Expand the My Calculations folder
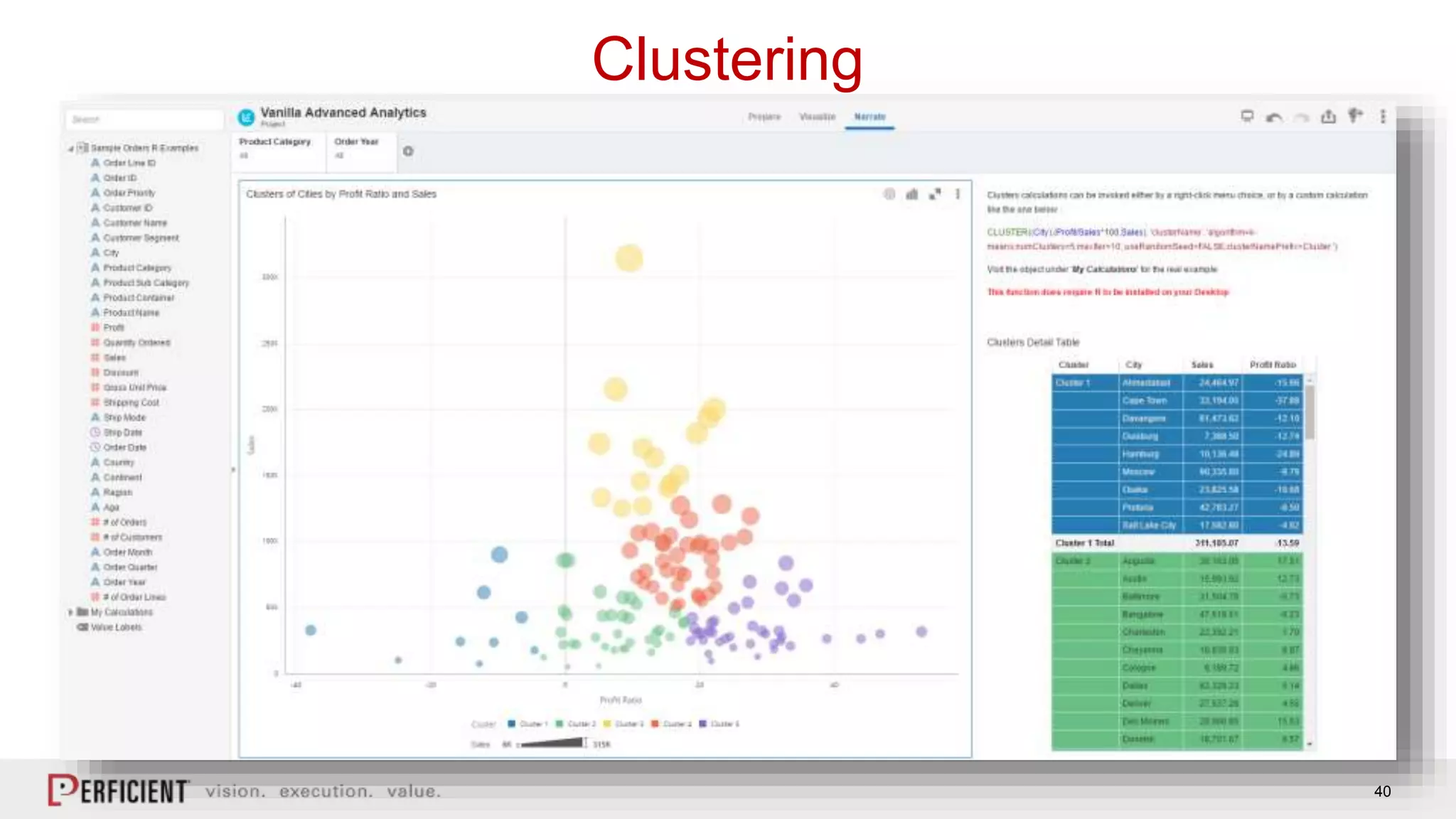This screenshot has width=1456, height=819. click(70, 611)
